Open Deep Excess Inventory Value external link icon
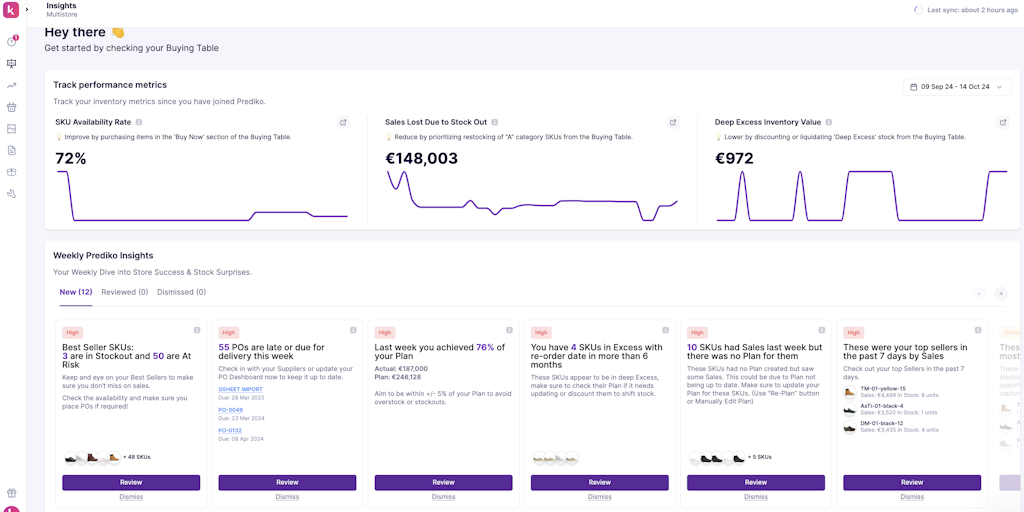Screen dimensions: 1024x512 click(1003, 122)
